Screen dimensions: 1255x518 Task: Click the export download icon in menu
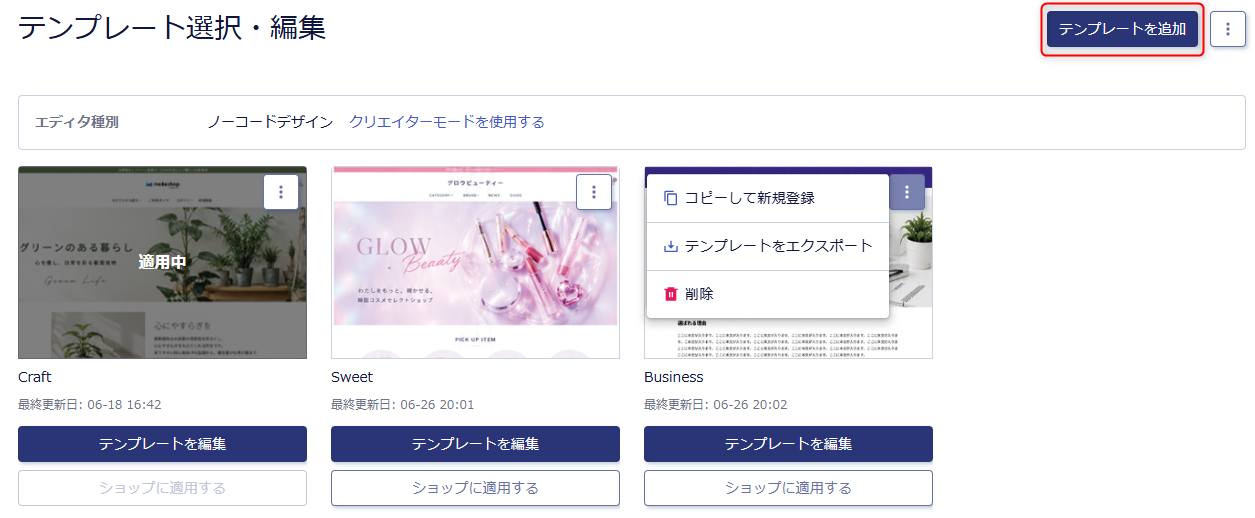coord(671,246)
